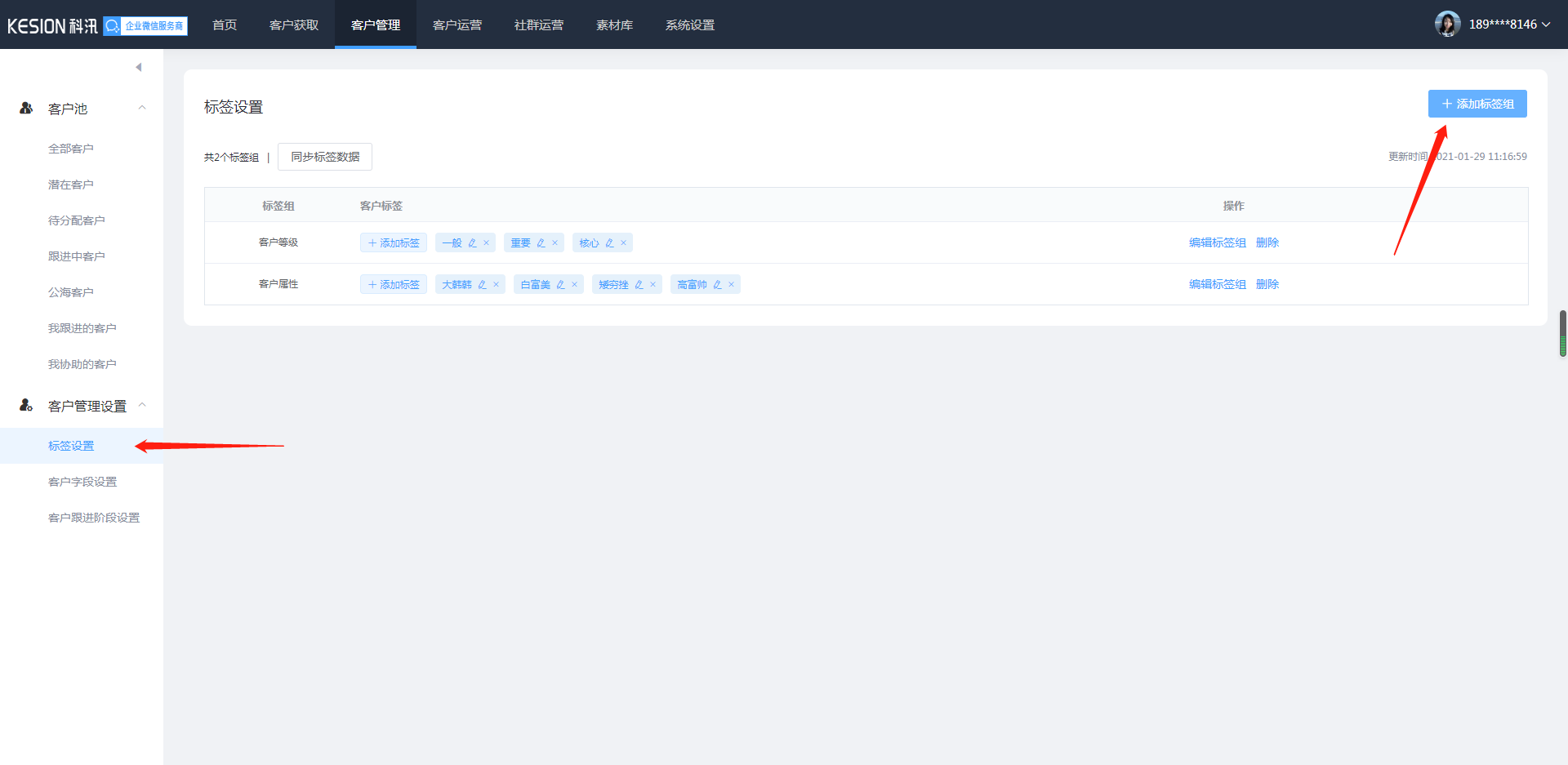Switch to the 客户运营 top menu

point(457,25)
